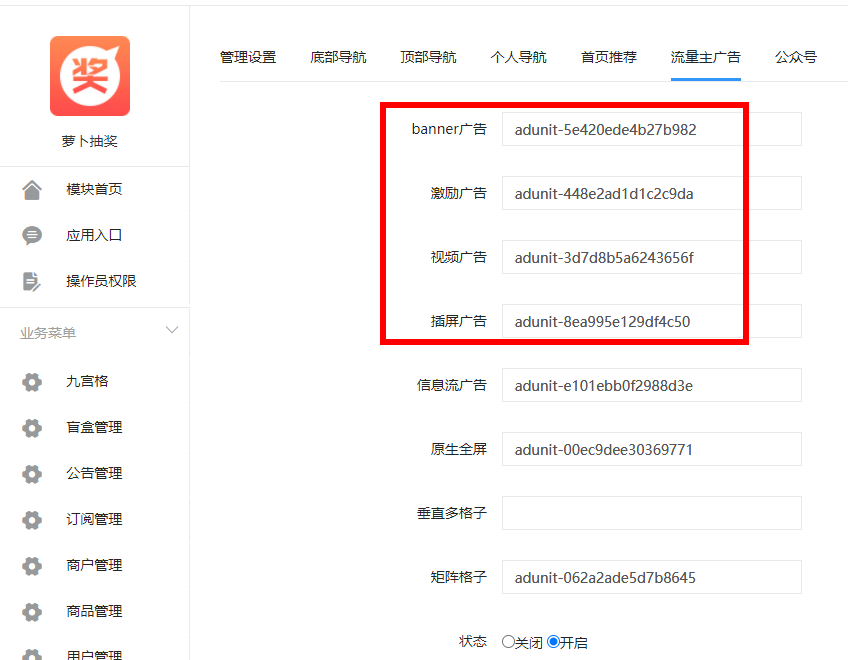The width and height of the screenshot is (848, 660).
Task: Focus the 原生全屏 input field
Action: tap(652, 449)
